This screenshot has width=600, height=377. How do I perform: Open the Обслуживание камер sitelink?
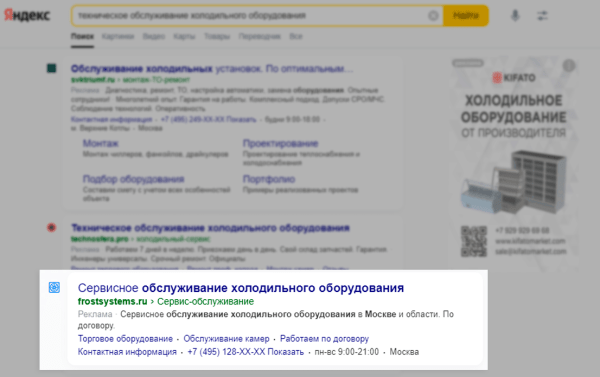pos(227,339)
